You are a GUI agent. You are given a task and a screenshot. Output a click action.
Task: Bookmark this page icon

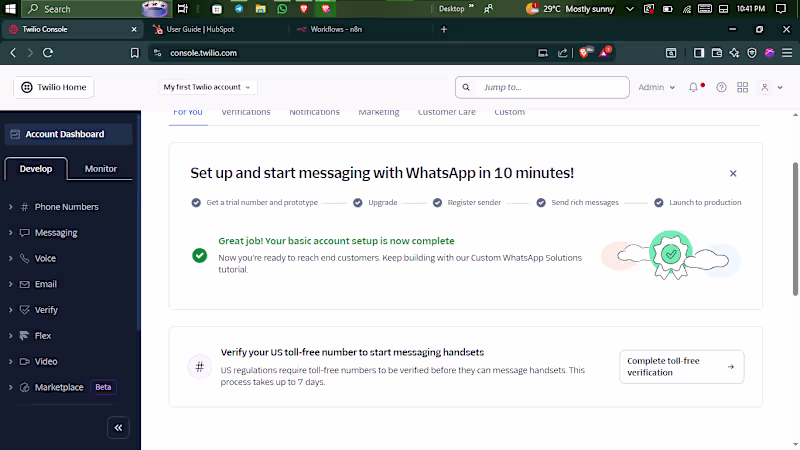coord(134,53)
